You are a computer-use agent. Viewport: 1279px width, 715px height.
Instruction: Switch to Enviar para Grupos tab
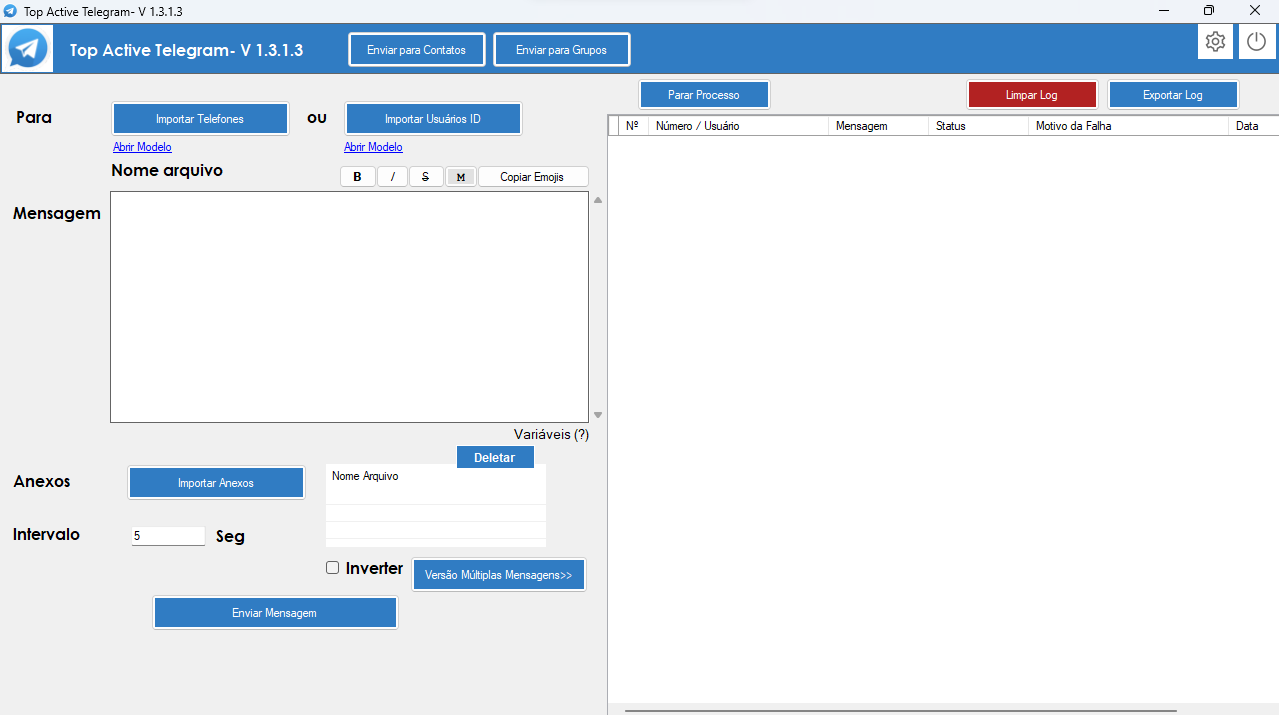(x=561, y=50)
